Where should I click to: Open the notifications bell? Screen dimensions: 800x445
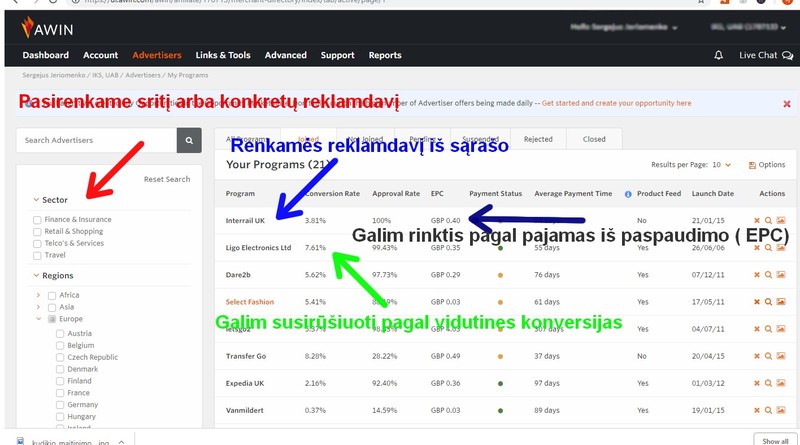tap(718, 55)
